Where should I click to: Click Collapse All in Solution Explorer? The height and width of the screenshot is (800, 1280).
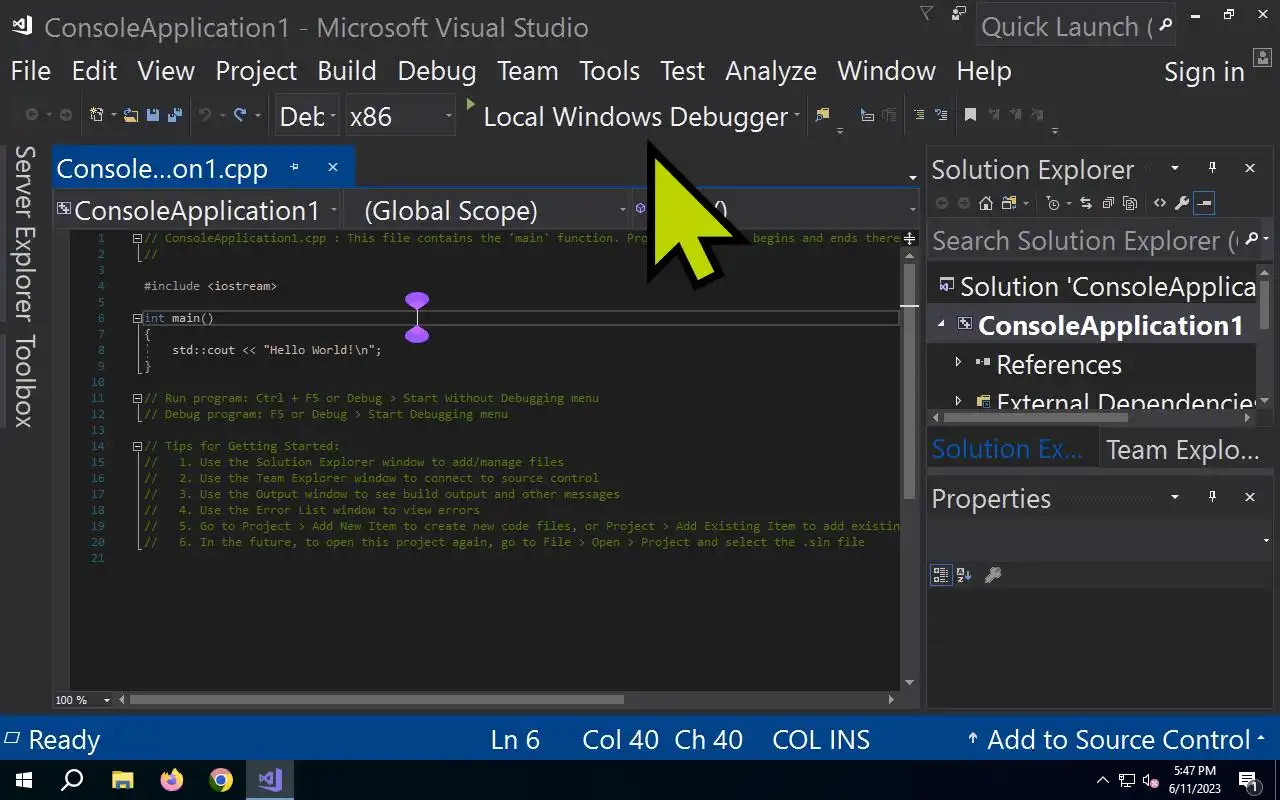pos(1107,203)
